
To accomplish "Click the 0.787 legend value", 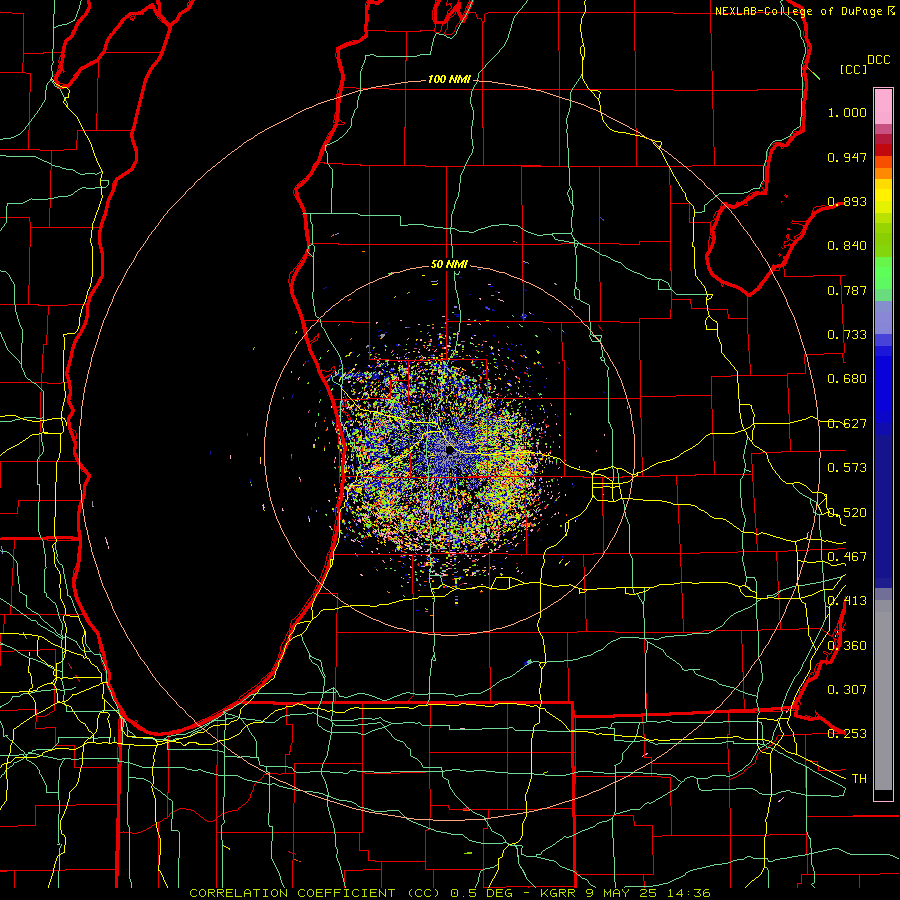I will (x=847, y=290).
